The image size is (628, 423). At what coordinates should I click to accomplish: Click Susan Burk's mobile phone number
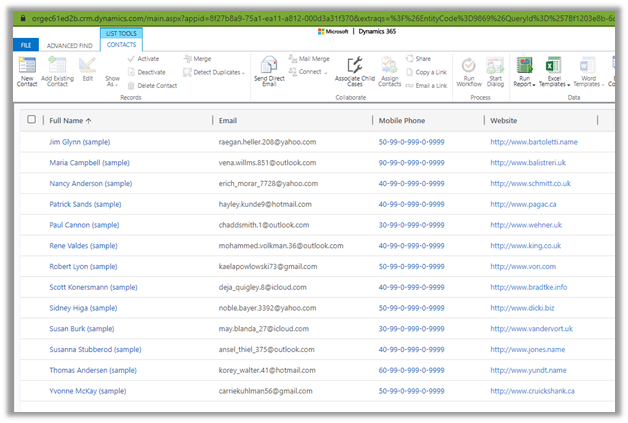(x=411, y=329)
